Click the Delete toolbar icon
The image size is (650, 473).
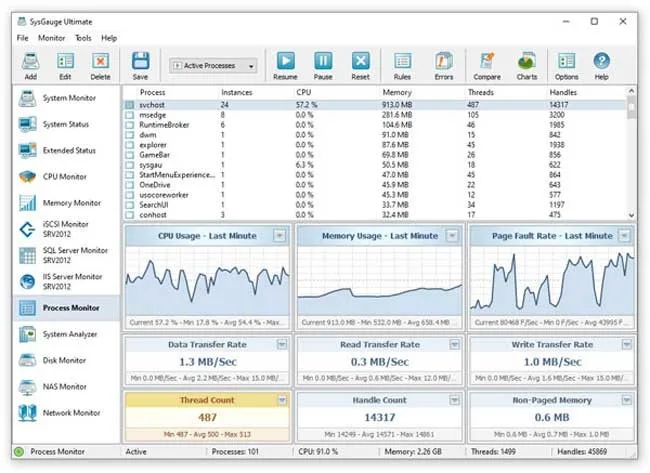coord(100,65)
